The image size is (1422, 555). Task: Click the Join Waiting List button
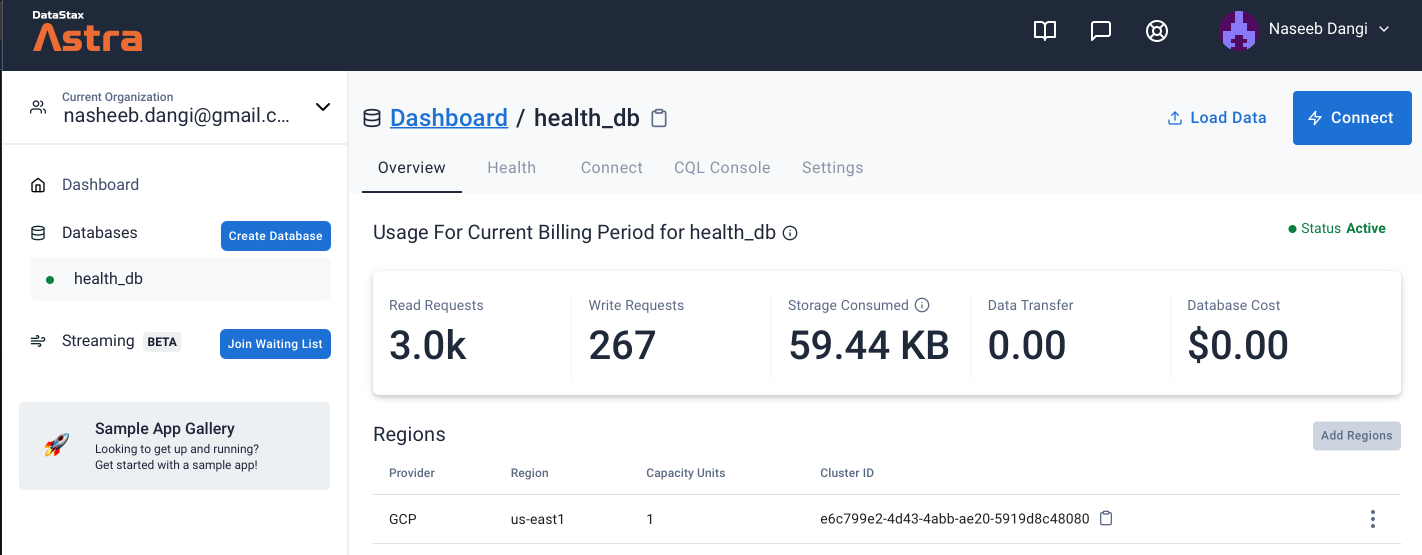coord(275,344)
